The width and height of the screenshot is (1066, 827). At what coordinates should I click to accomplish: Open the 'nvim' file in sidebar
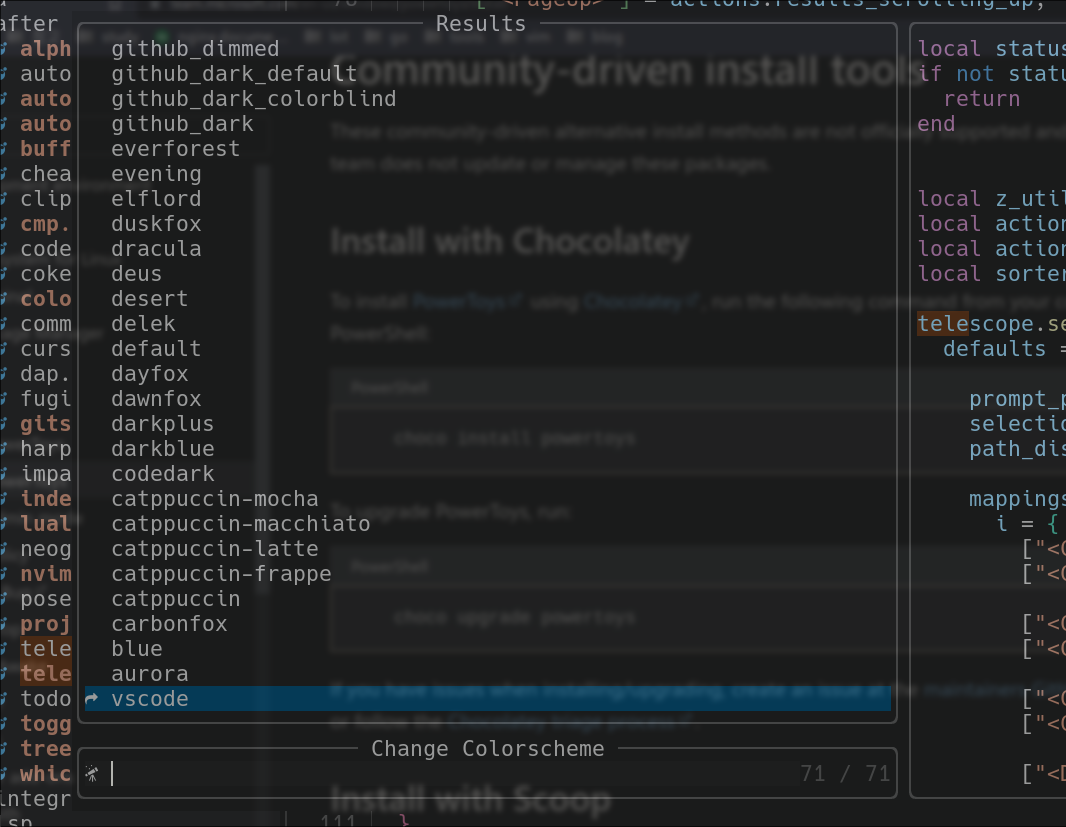click(x=46, y=574)
